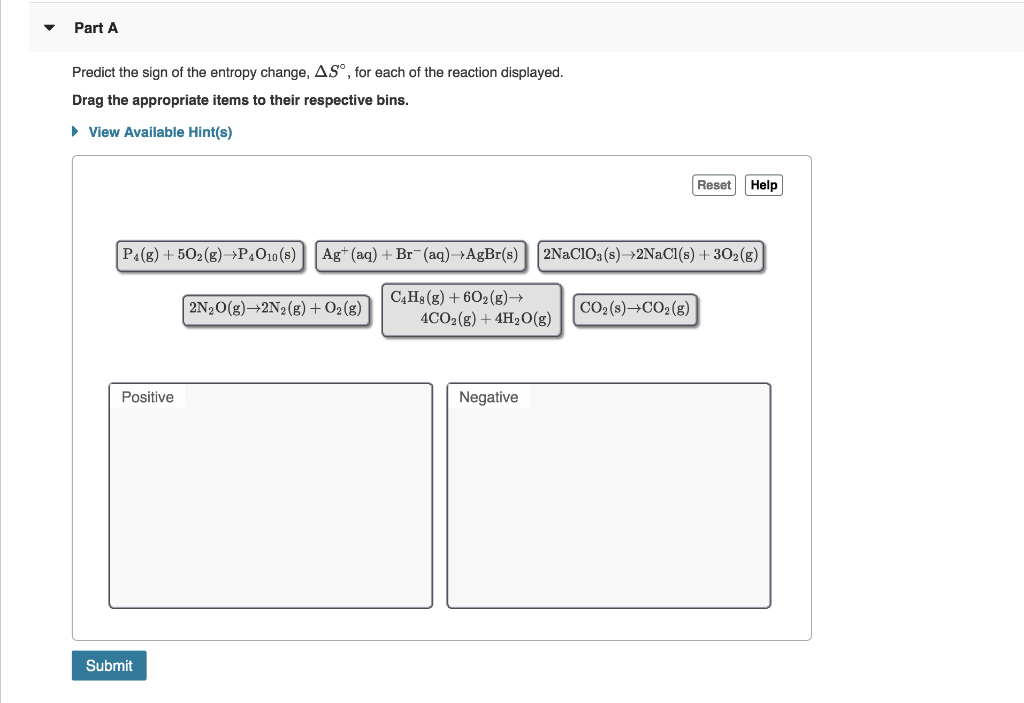Click inside the Negative bin

click(x=607, y=500)
